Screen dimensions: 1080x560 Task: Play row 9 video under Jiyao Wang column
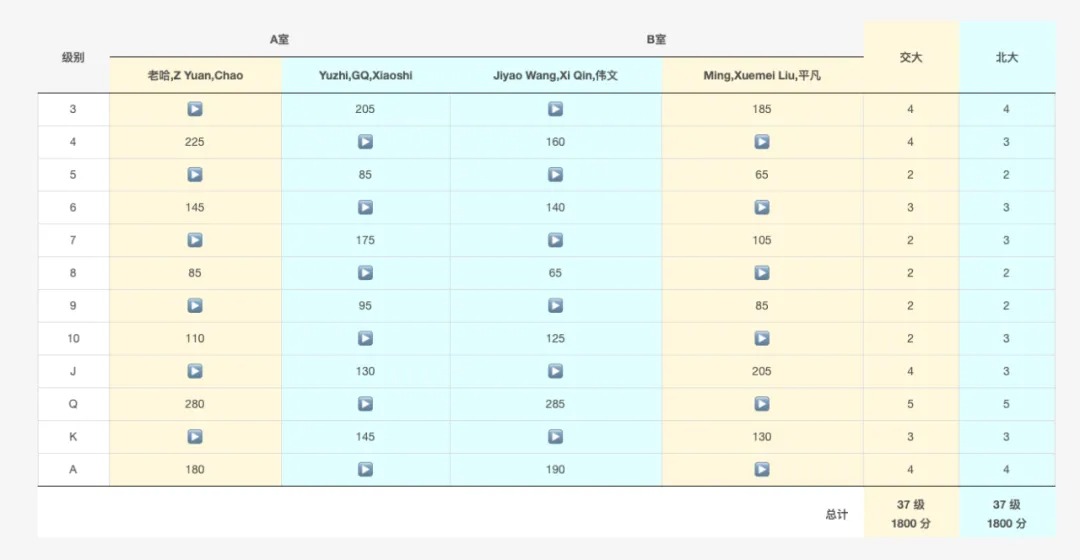click(555, 306)
